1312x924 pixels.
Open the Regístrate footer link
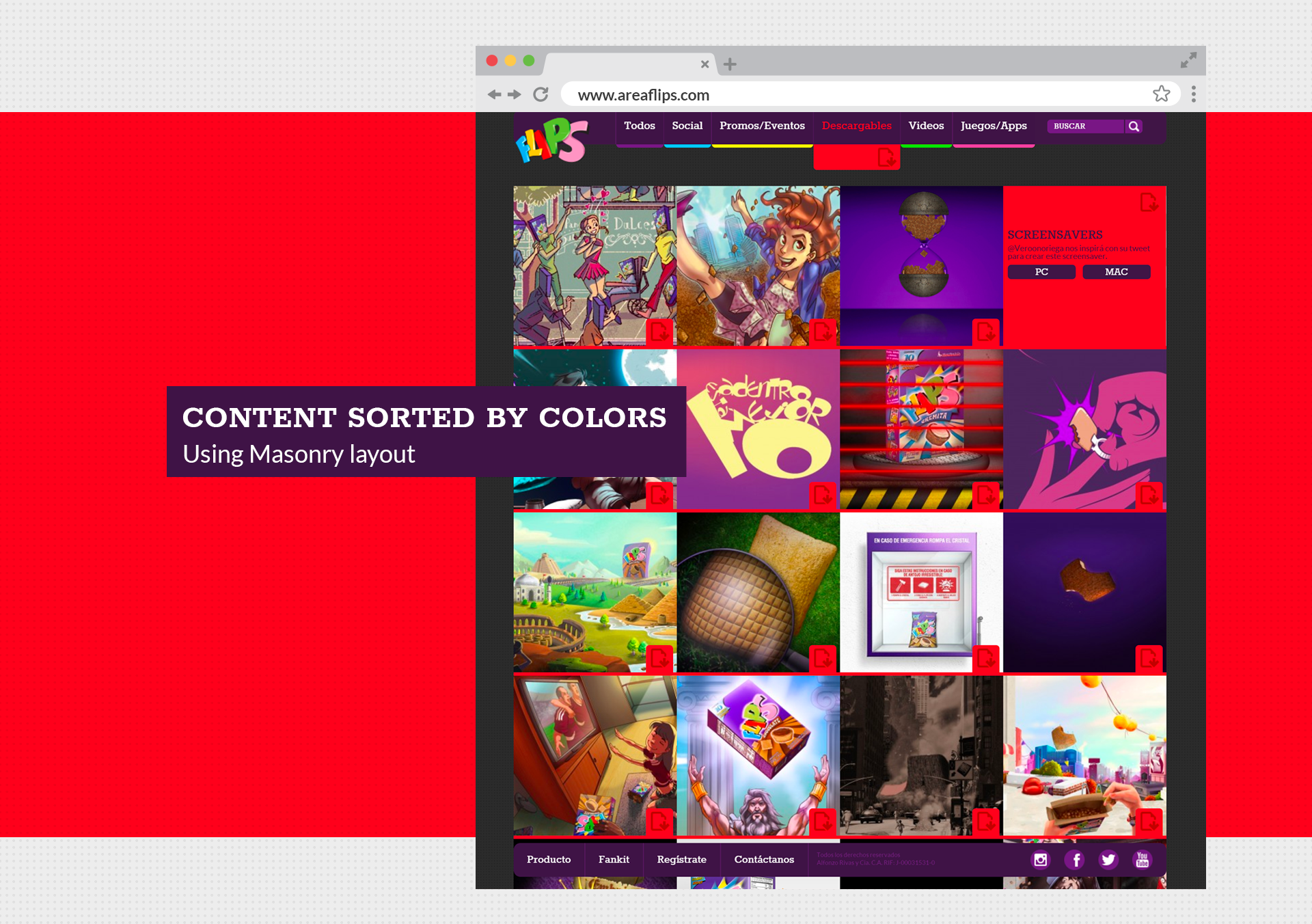681,860
